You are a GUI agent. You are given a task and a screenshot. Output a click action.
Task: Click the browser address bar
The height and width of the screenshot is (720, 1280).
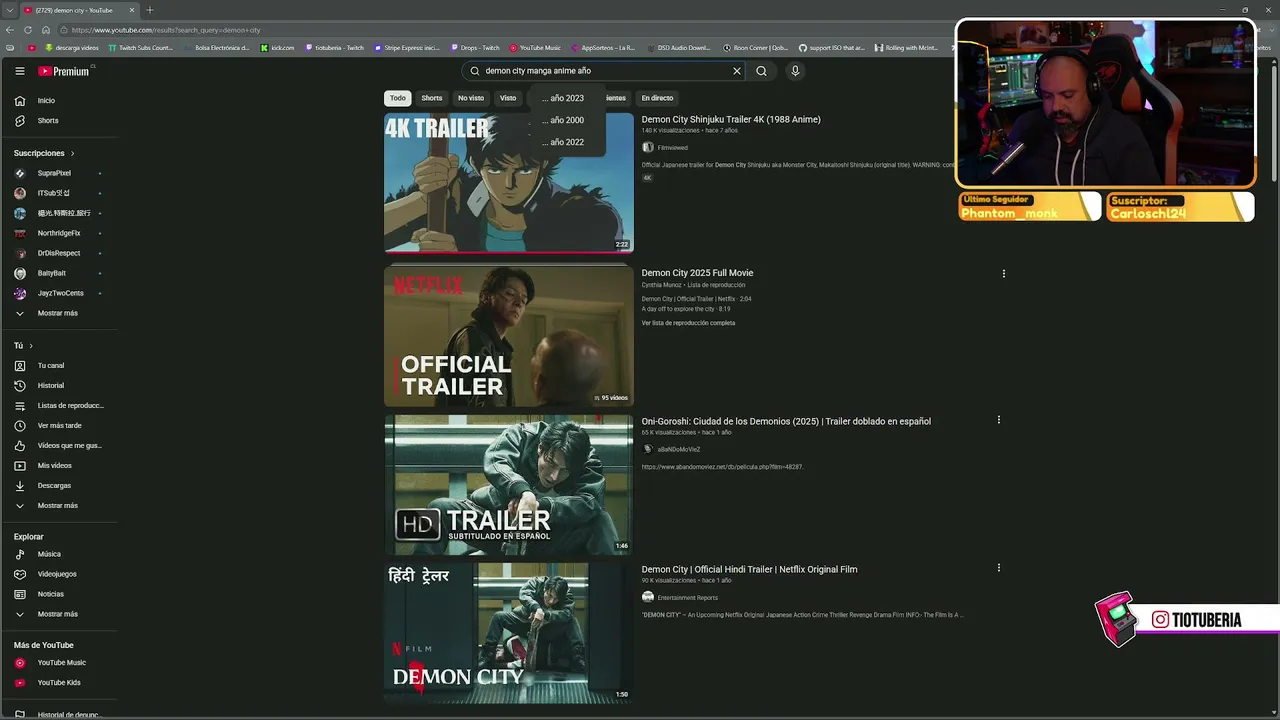500,30
